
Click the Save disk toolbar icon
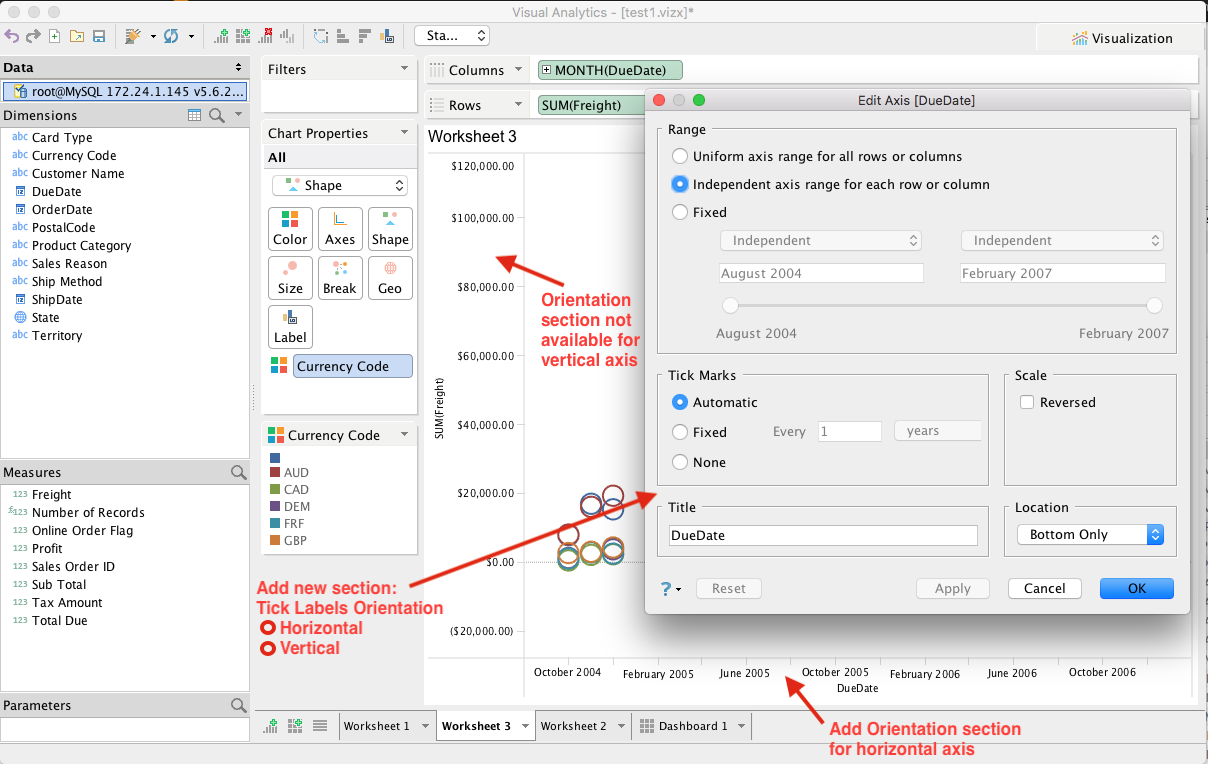point(99,36)
